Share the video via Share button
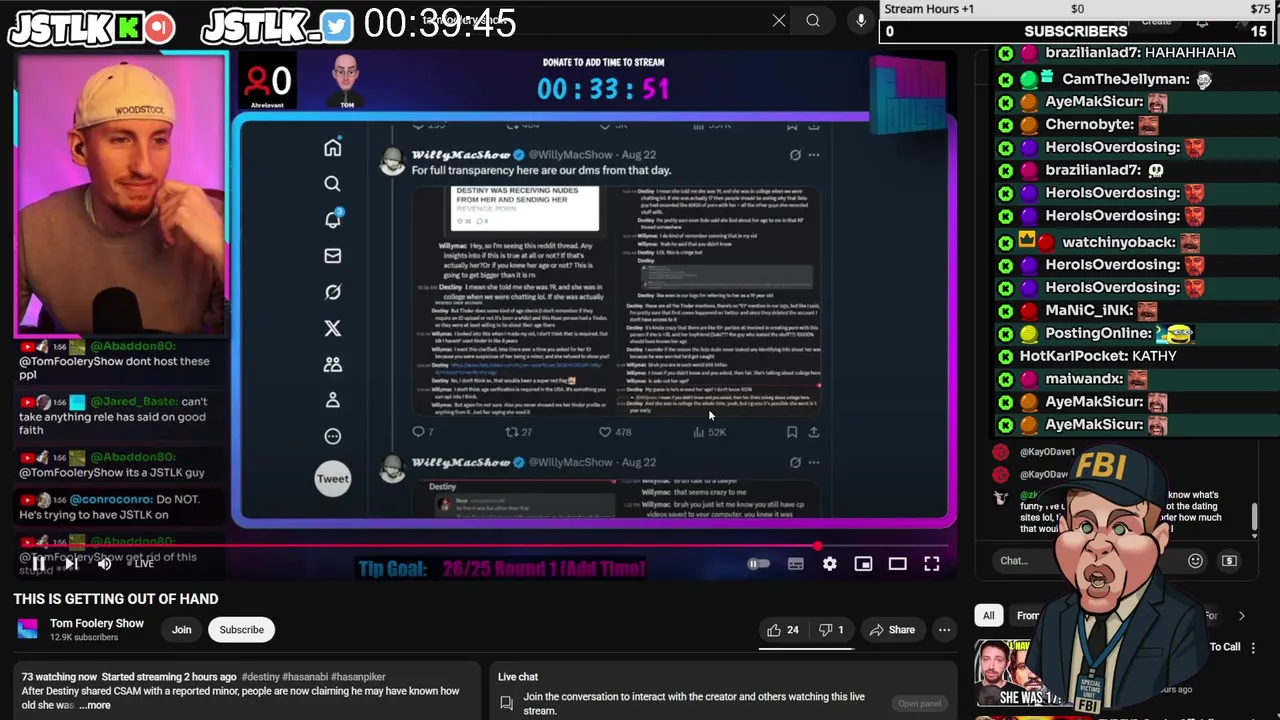 (x=892, y=630)
